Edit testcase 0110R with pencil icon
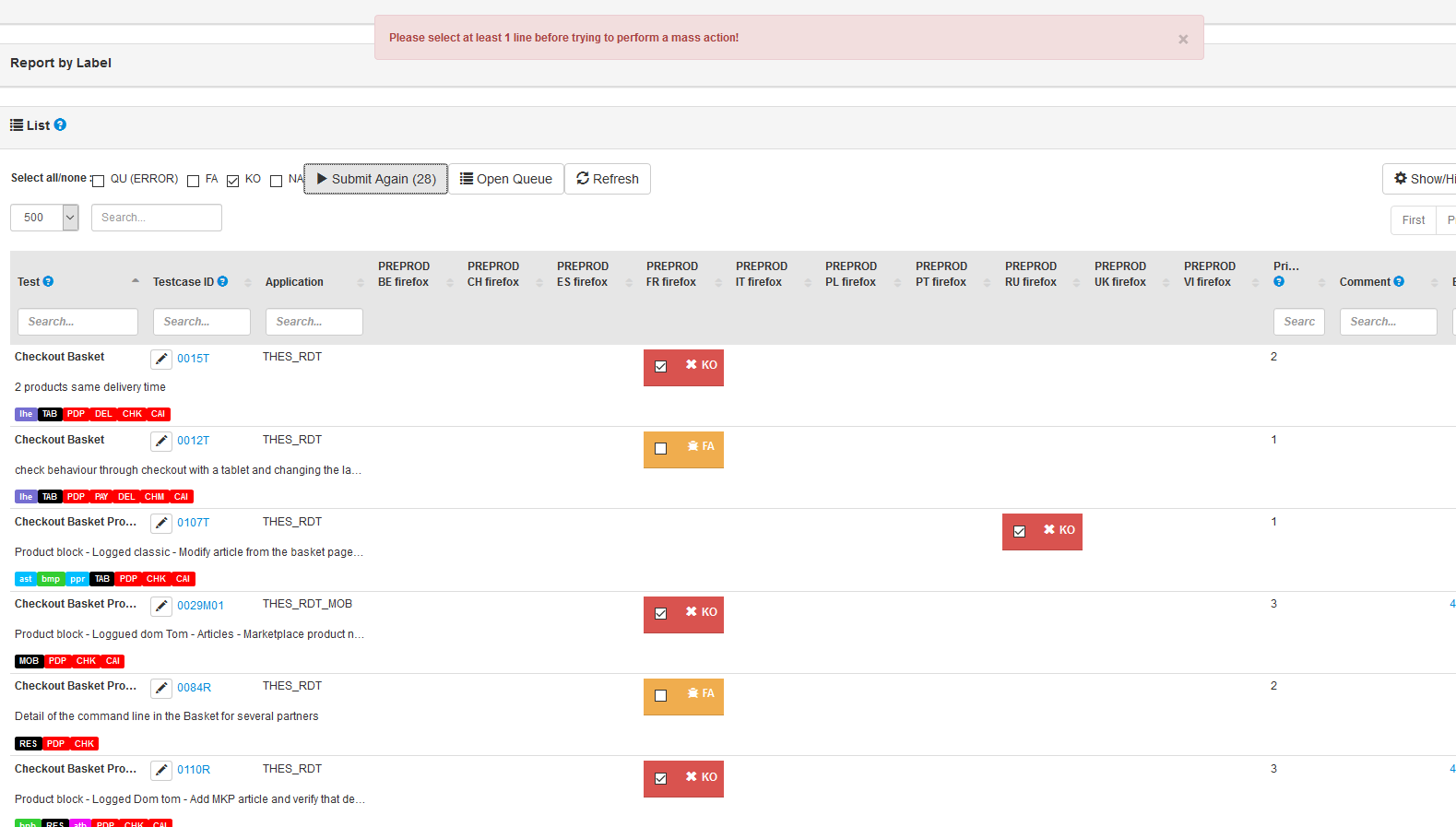Viewport: 1456px width, 827px height. [x=161, y=770]
